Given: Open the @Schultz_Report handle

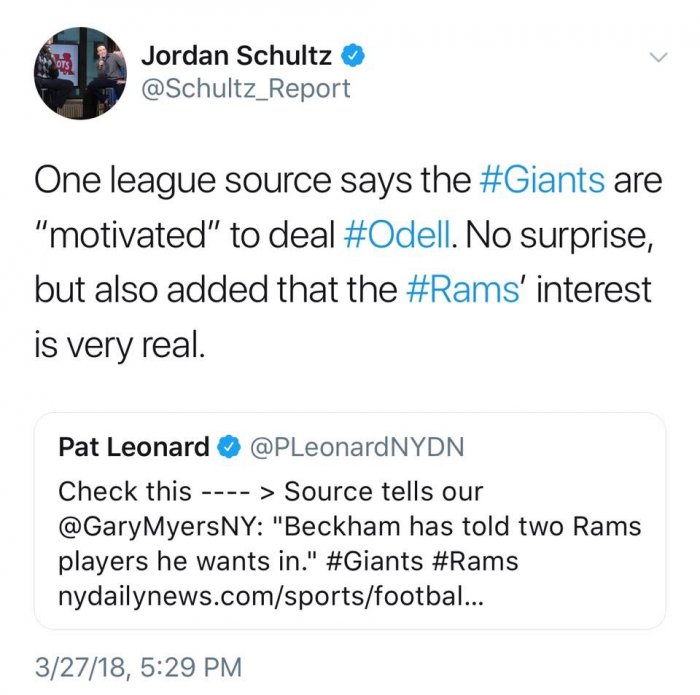Looking at the screenshot, I should (245, 89).
